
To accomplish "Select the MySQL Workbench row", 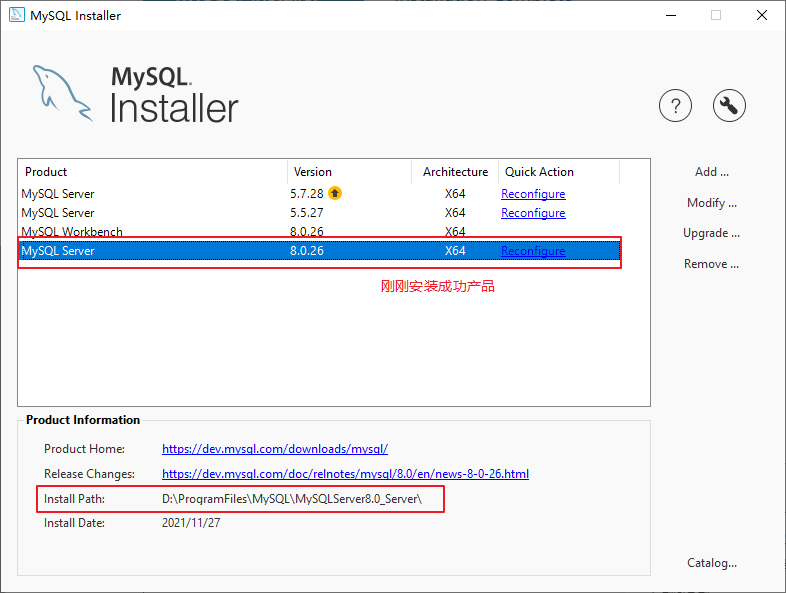I will (320, 231).
